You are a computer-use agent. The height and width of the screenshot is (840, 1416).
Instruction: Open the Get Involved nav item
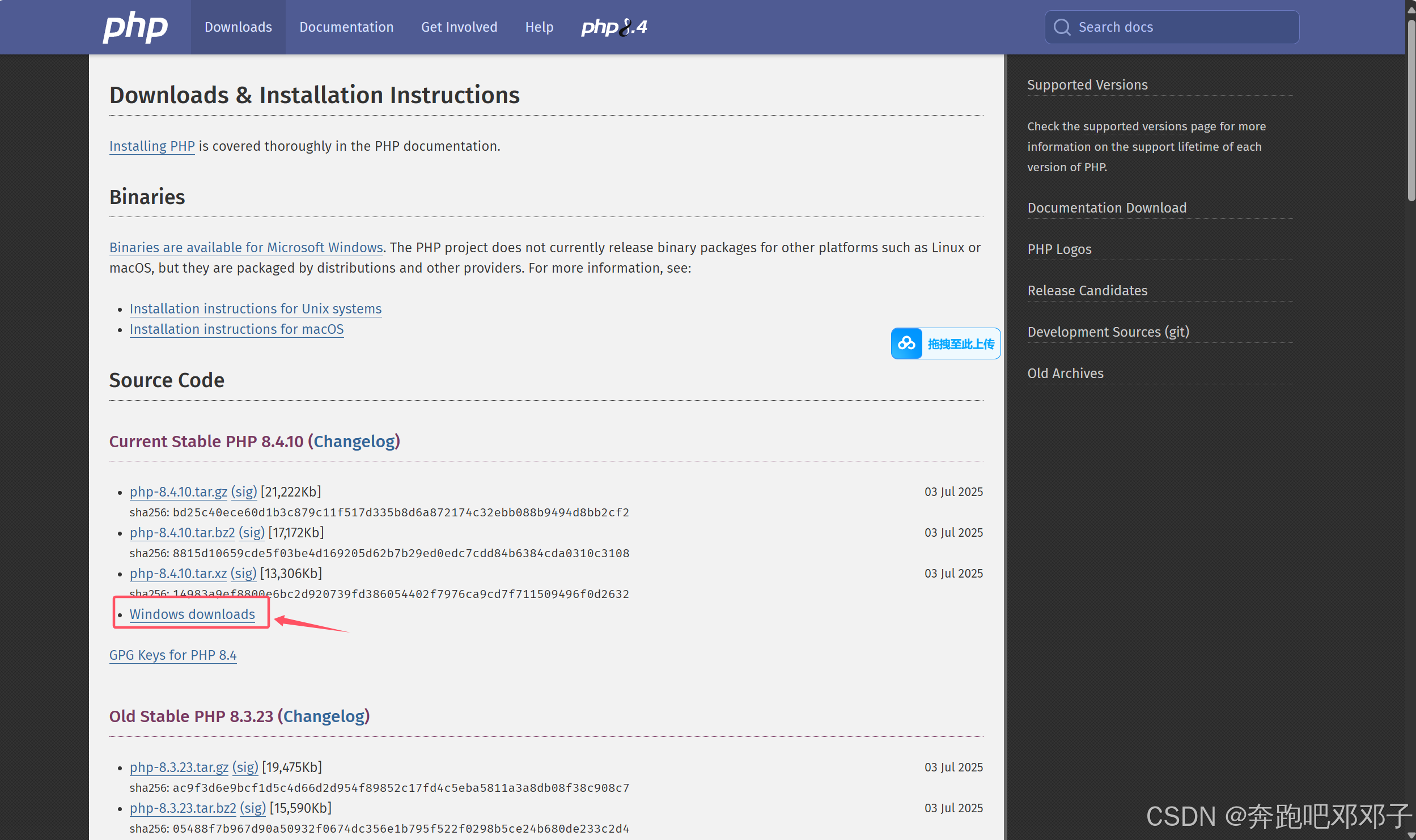(x=459, y=27)
